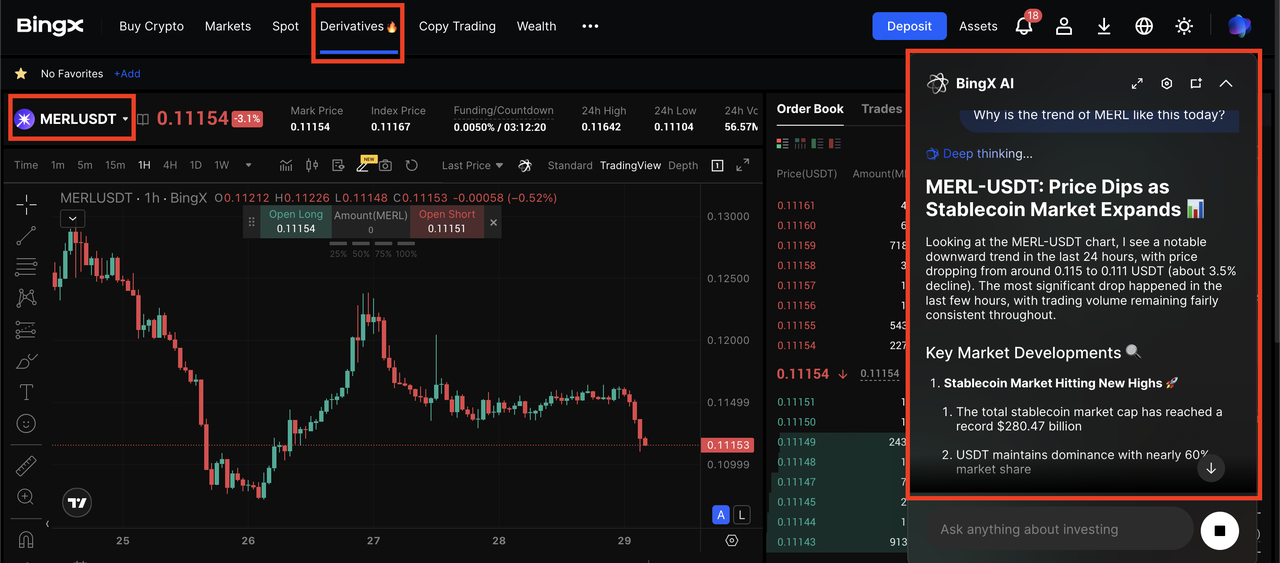Open the Derivatives menu
Screen dimensions: 1280x563
pyautogui.click(x=358, y=26)
